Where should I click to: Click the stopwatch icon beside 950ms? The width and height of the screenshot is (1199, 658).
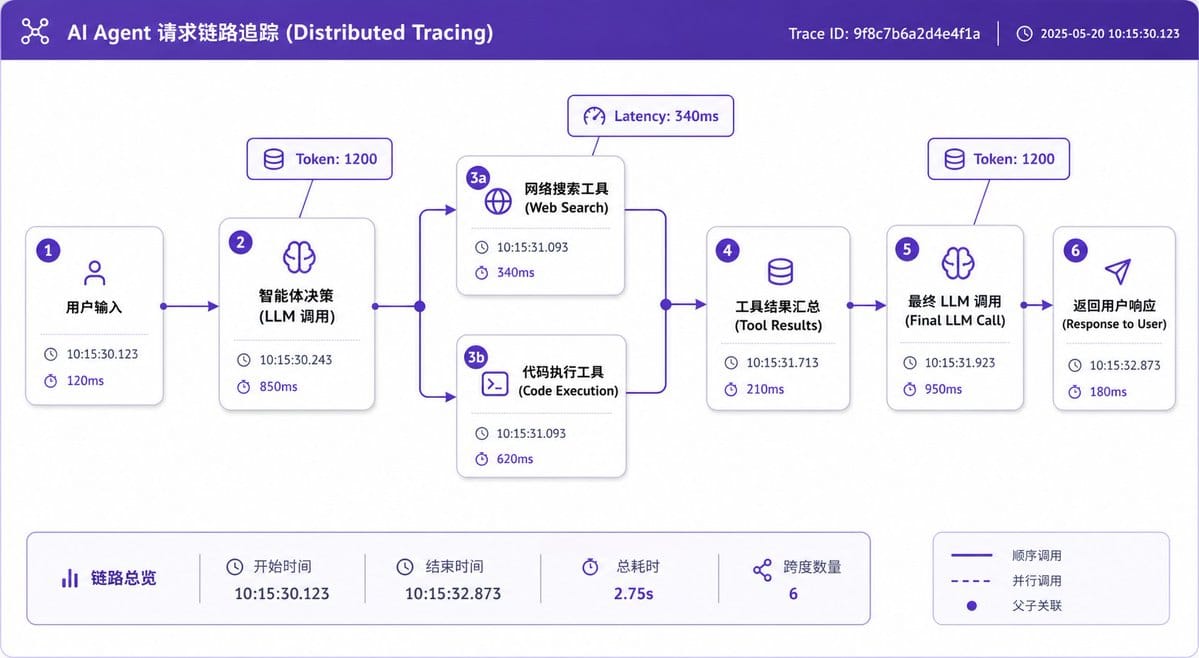909,389
